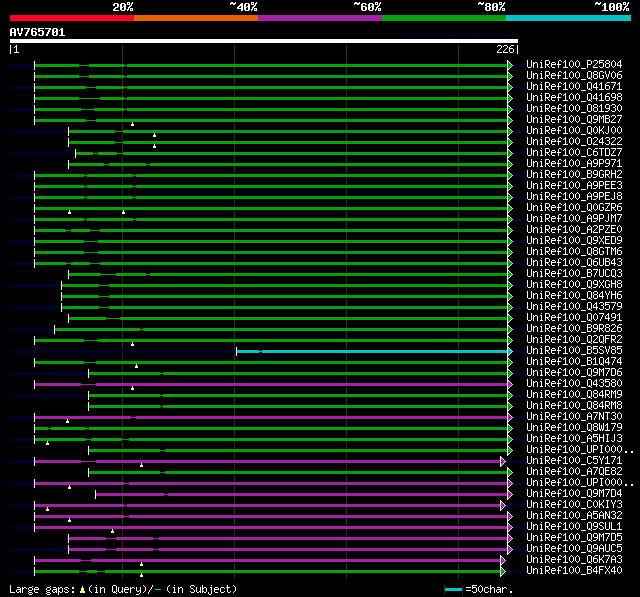
Task: Select the UniRef100_A9PEE3 label
Action: point(574,186)
